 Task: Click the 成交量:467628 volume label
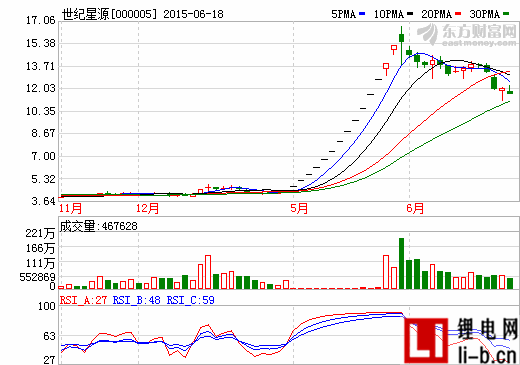click(x=98, y=226)
